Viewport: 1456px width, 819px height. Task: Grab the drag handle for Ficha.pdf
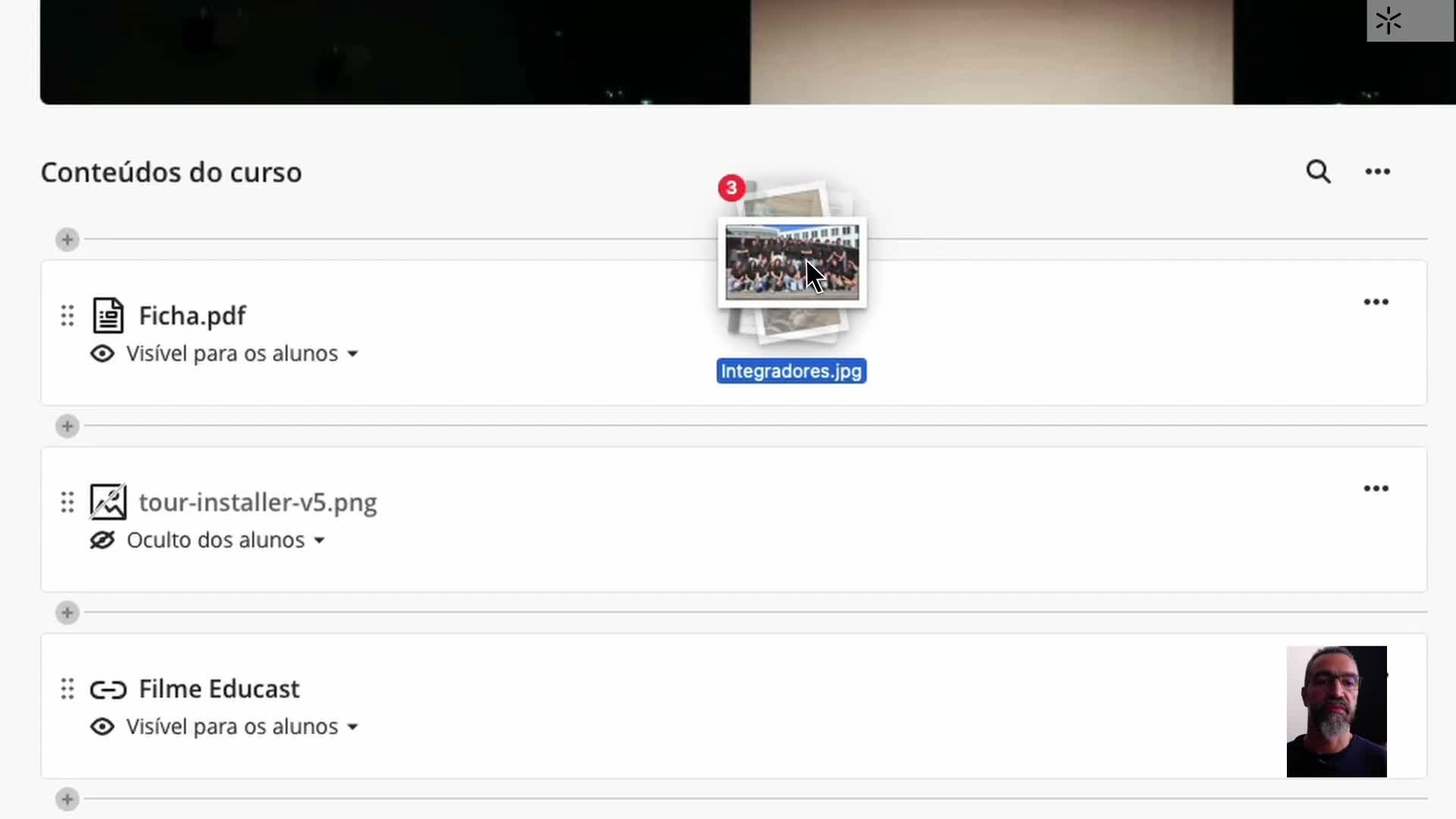(67, 315)
